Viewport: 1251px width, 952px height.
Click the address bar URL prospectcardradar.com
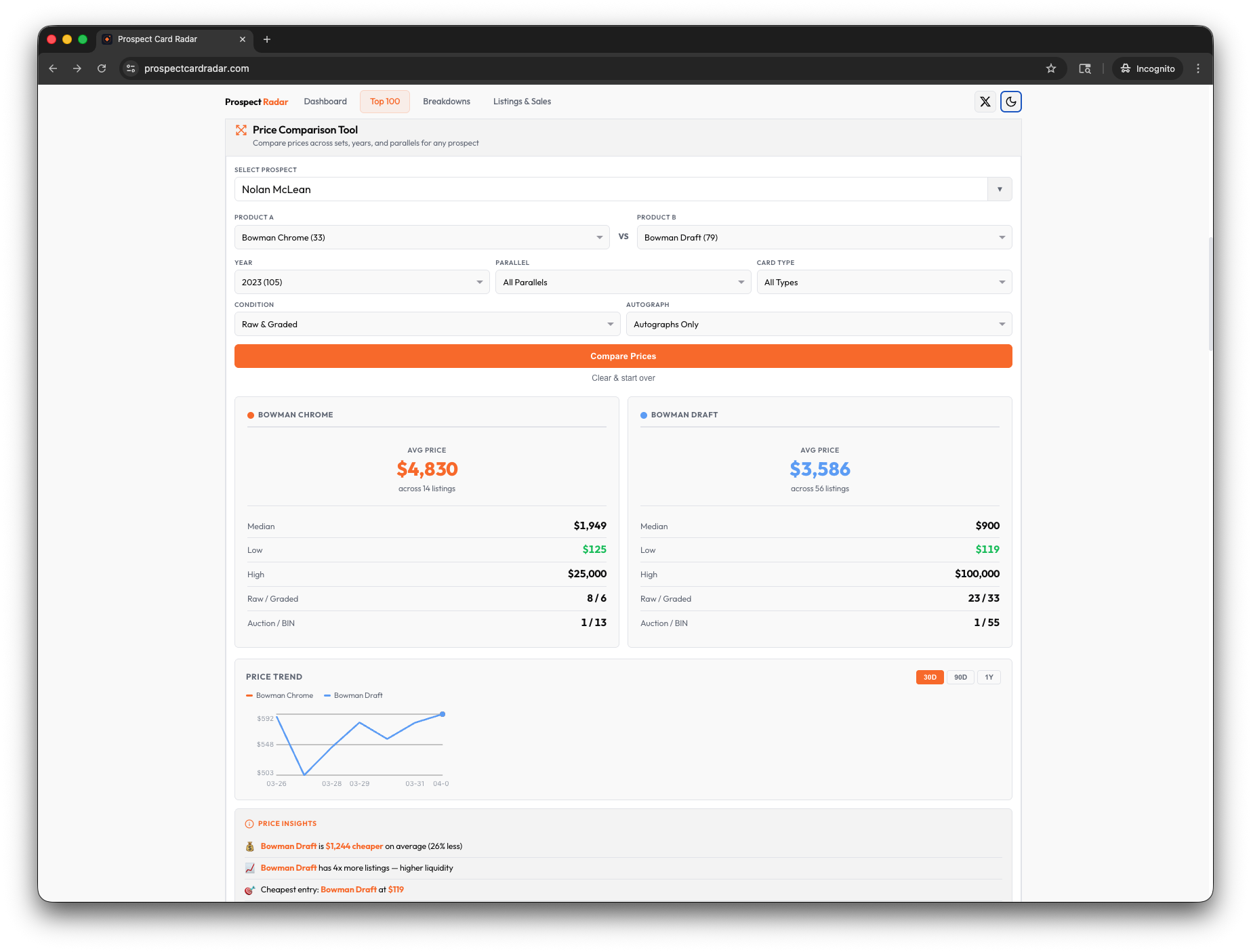tap(197, 68)
